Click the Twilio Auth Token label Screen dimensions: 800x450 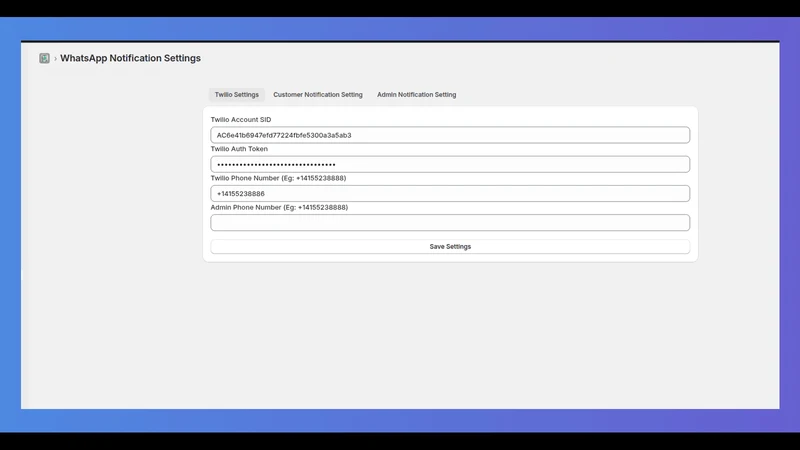[x=239, y=149]
